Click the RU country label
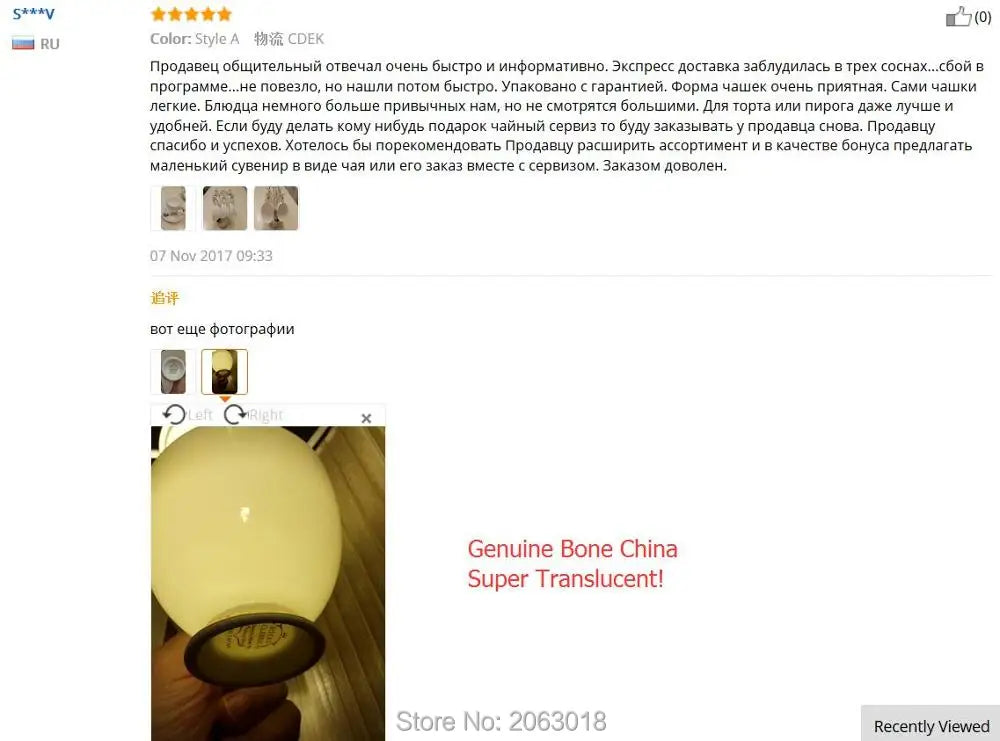The width and height of the screenshot is (1000, 741). coord(50,44)
